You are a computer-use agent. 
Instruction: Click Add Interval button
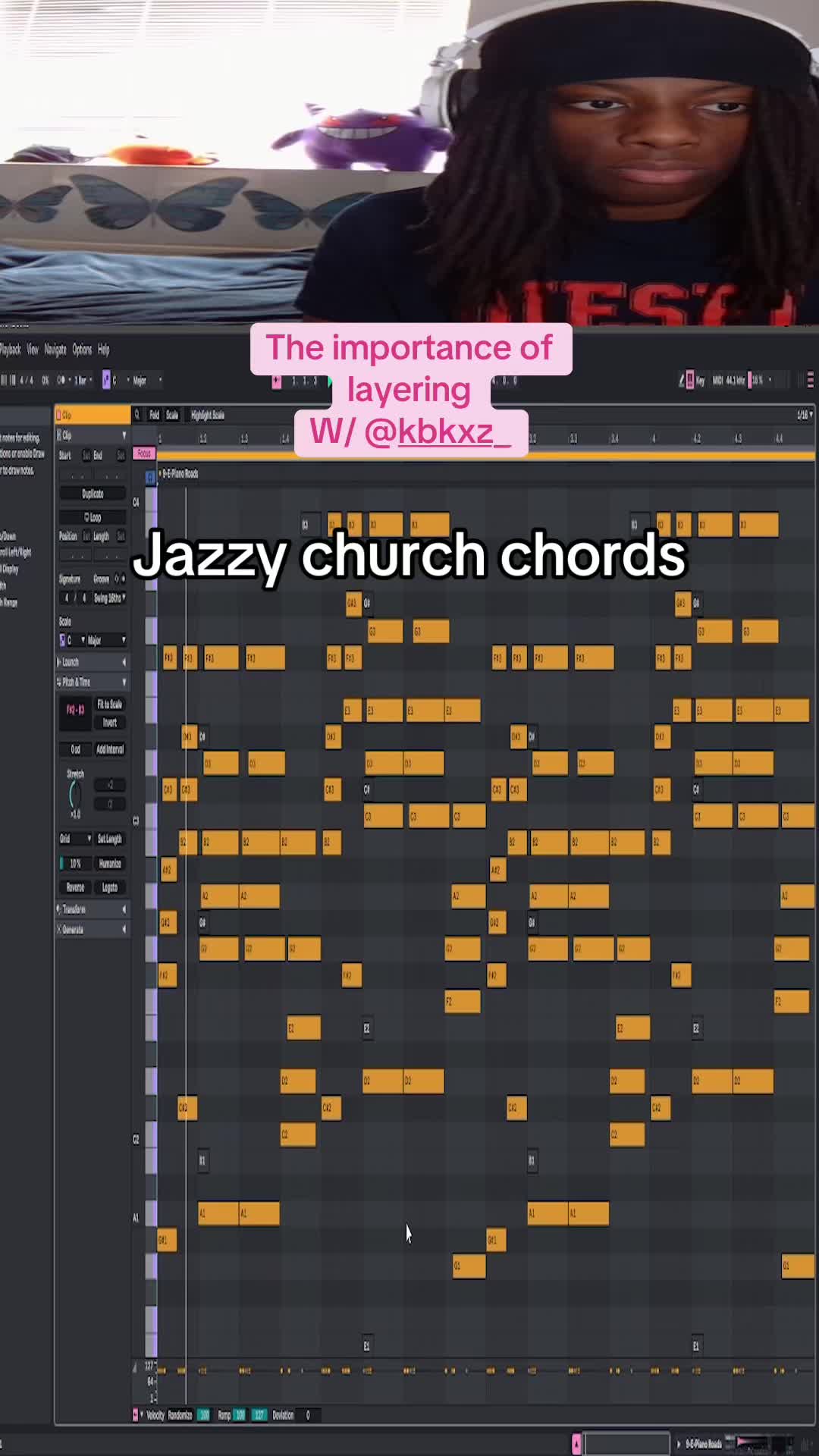click(110, 749)
